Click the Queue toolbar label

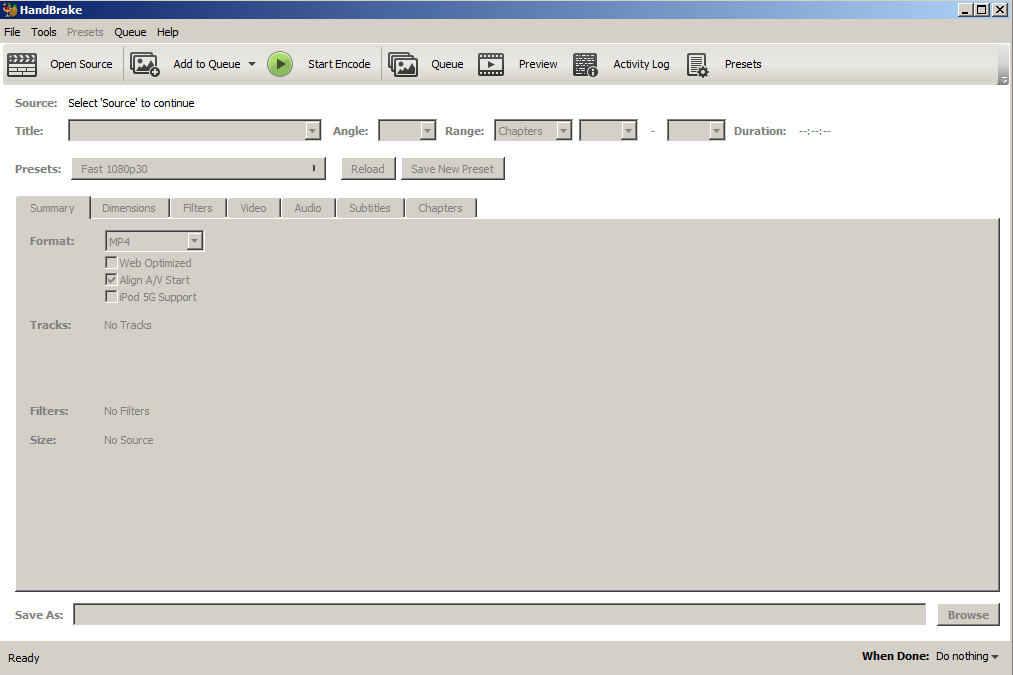[x=447, y=64]
